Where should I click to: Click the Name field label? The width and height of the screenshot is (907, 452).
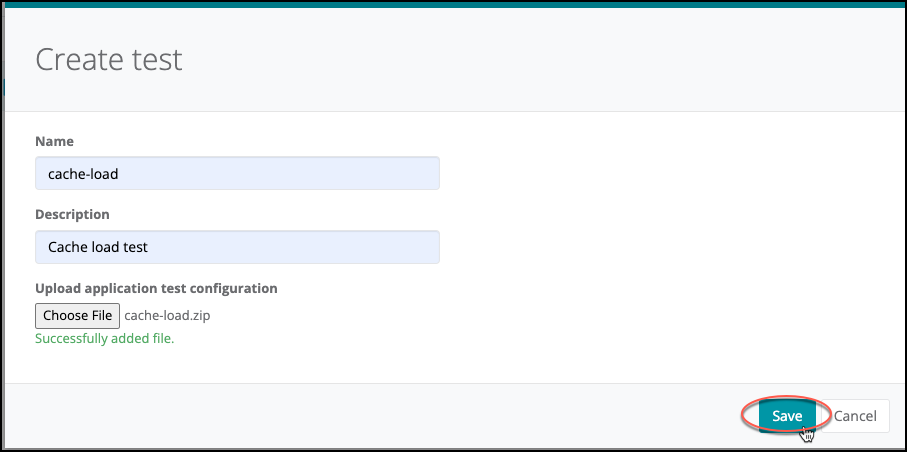(54, 142)
